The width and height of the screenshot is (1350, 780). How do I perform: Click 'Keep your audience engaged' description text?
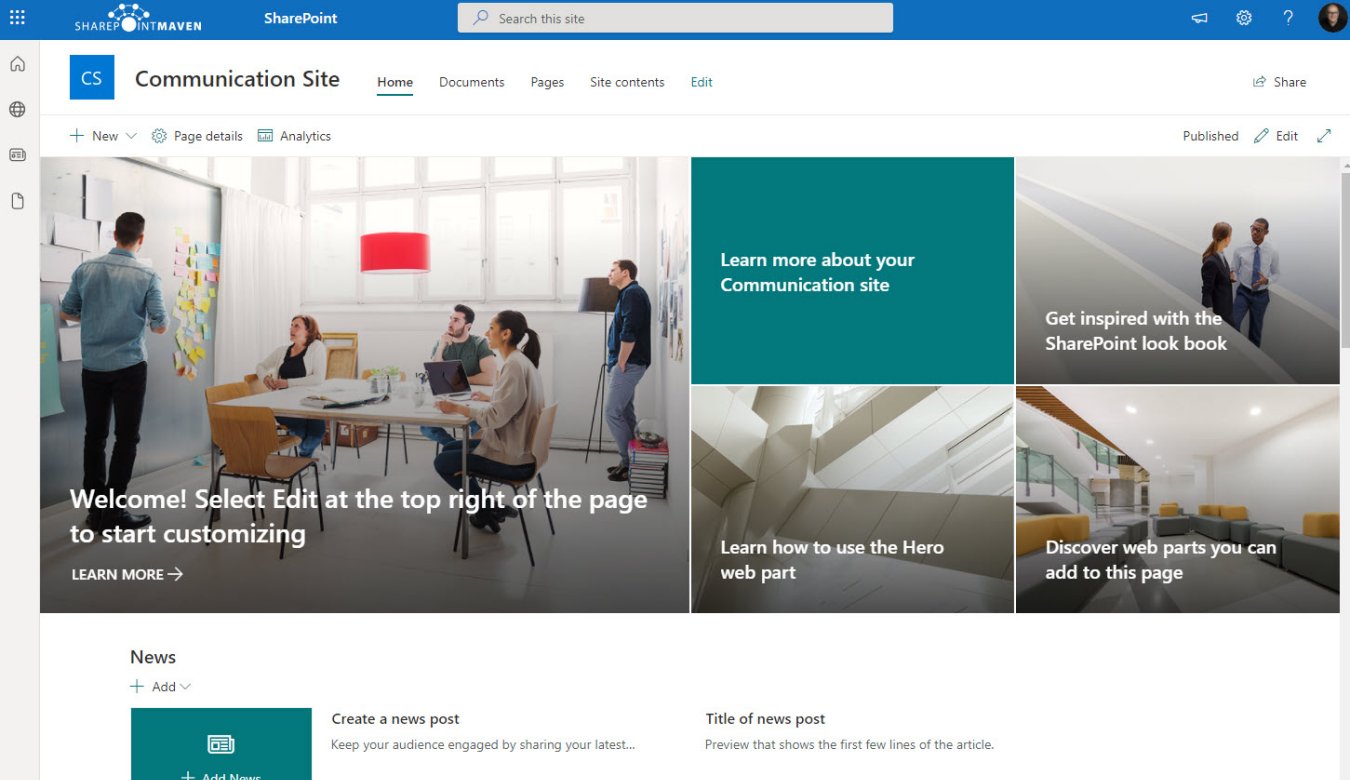click(483, 745)
